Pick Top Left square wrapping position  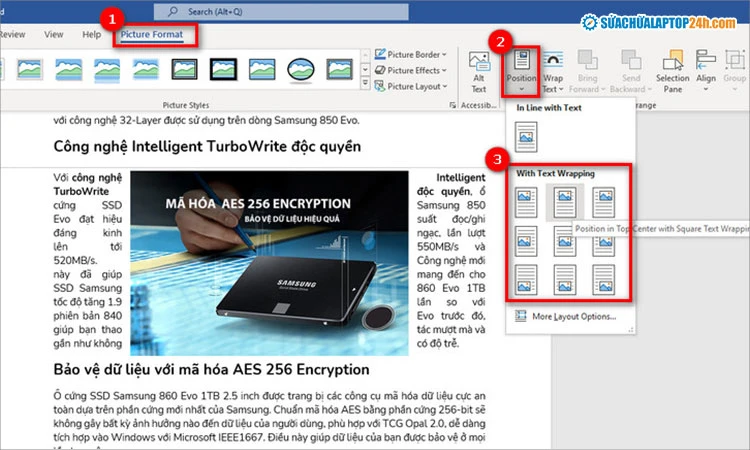(x=528, y=200)
